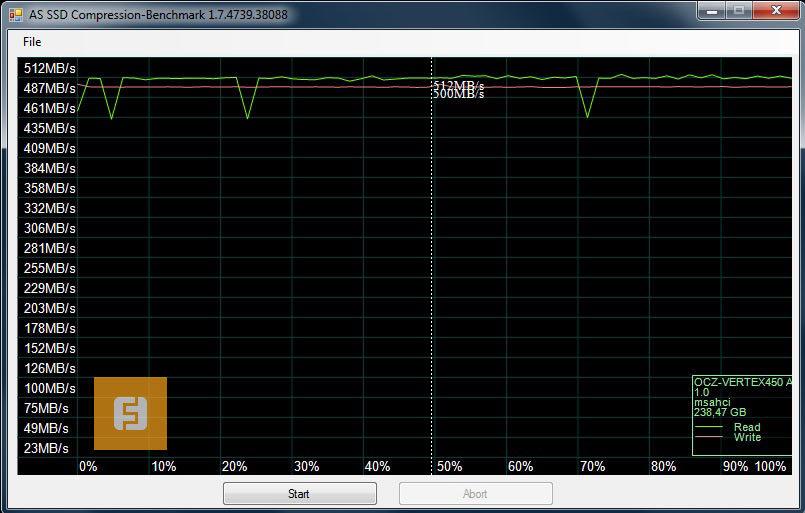This screenshot has width=805, height=513.
Task: Click the 75MB/s y-axis label
Action: 46,408
